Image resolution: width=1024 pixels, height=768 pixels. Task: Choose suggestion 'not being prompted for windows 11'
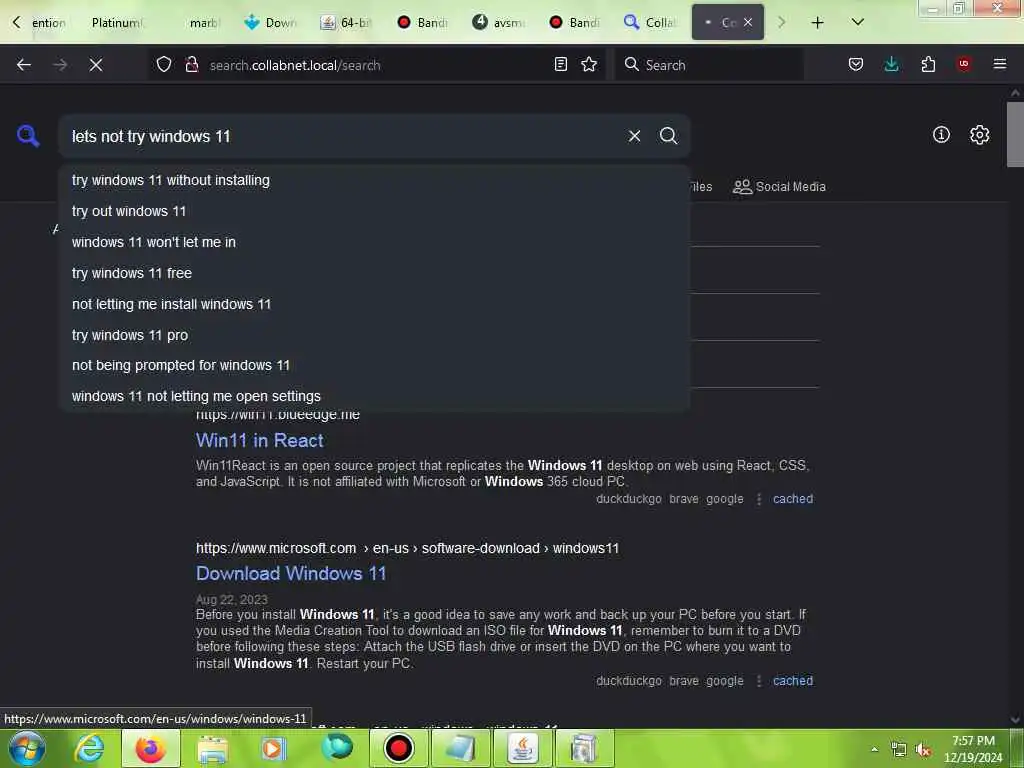[374, 365]
